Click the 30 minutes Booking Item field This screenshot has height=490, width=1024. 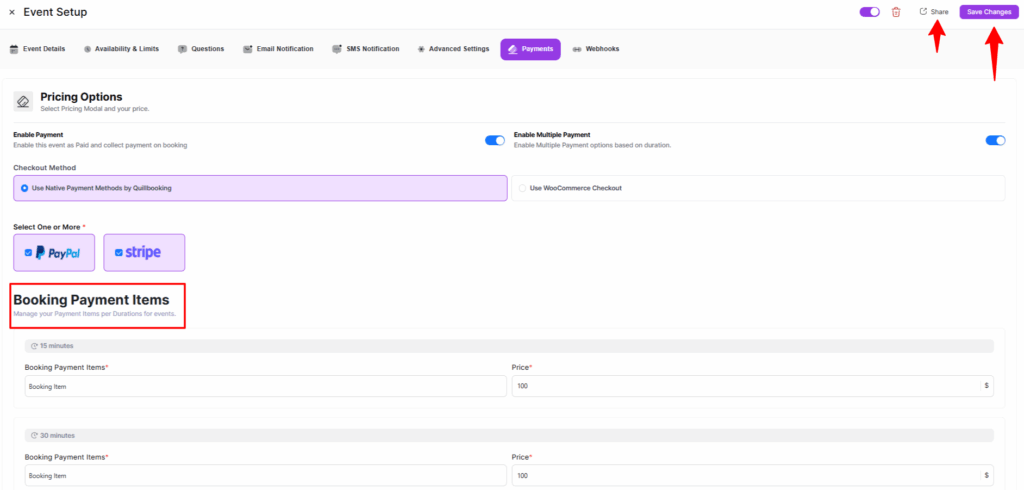(265, 476)
